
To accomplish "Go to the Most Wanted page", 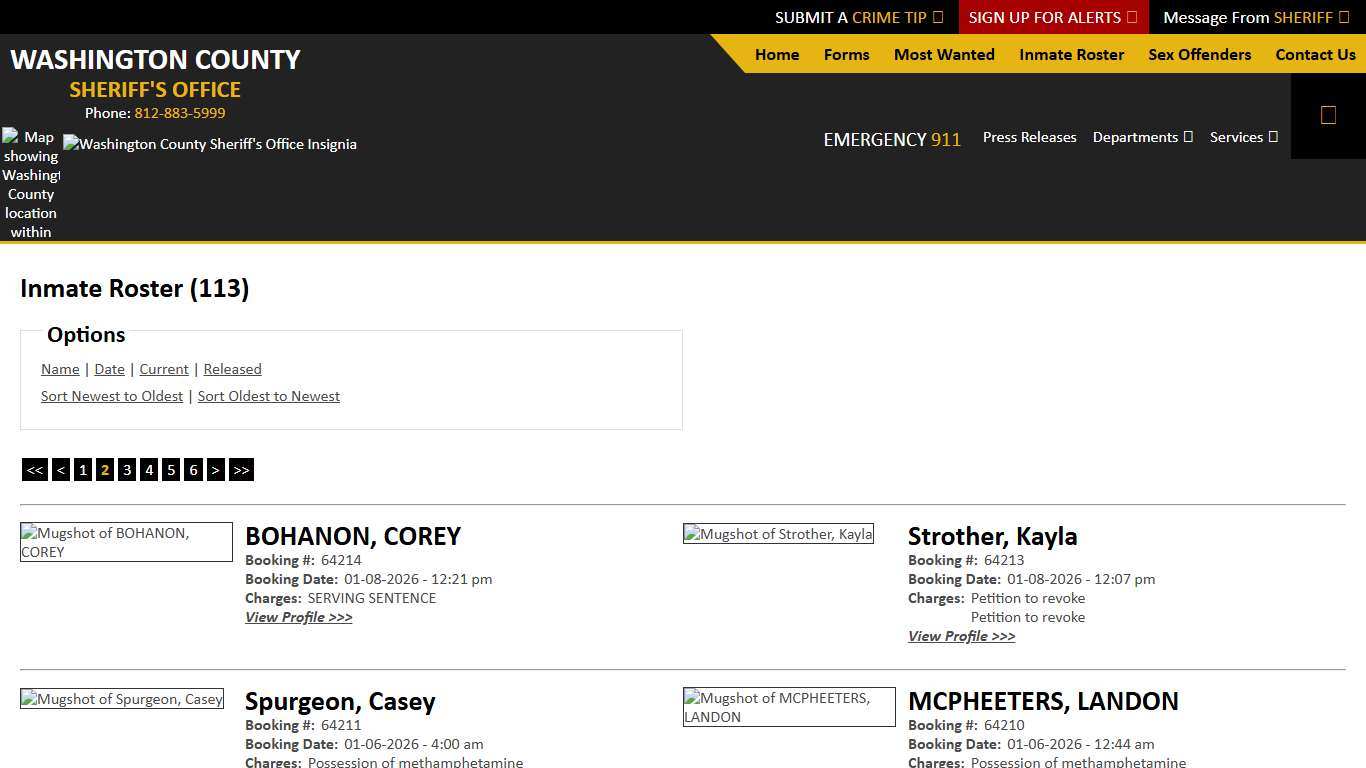I will point(943,55).
